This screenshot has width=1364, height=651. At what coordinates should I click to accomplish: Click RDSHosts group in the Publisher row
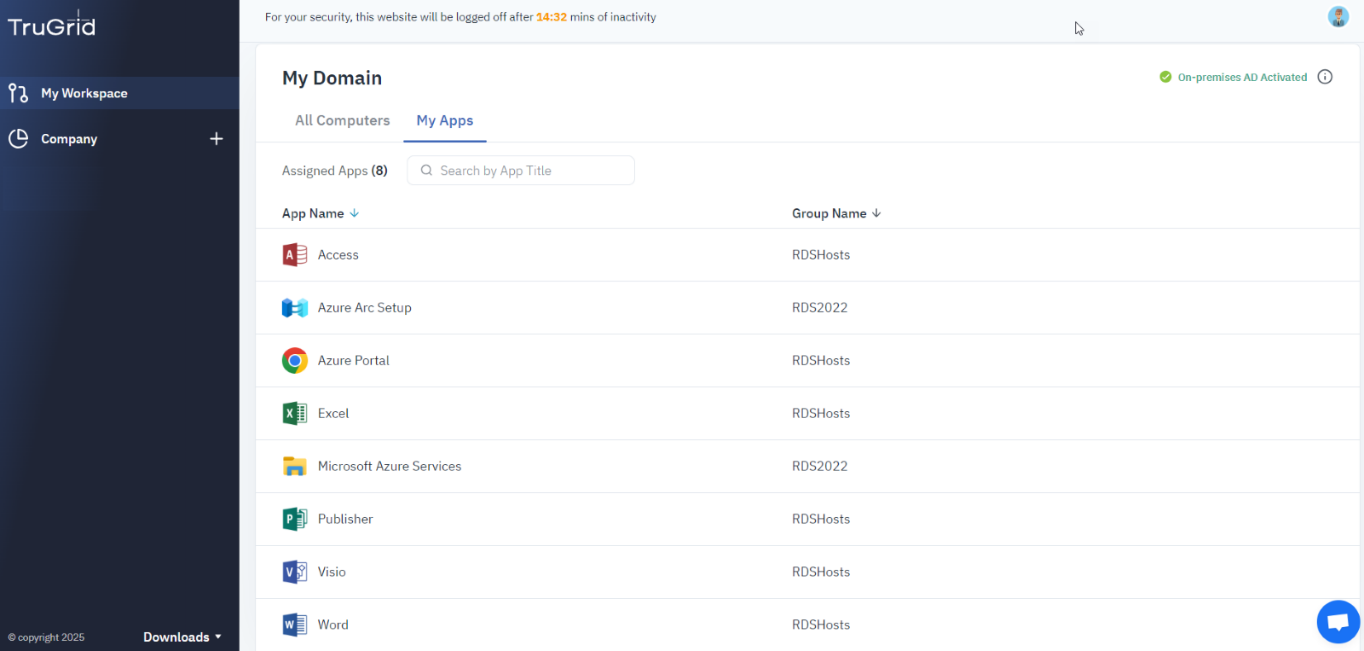(x=821, y=519)
